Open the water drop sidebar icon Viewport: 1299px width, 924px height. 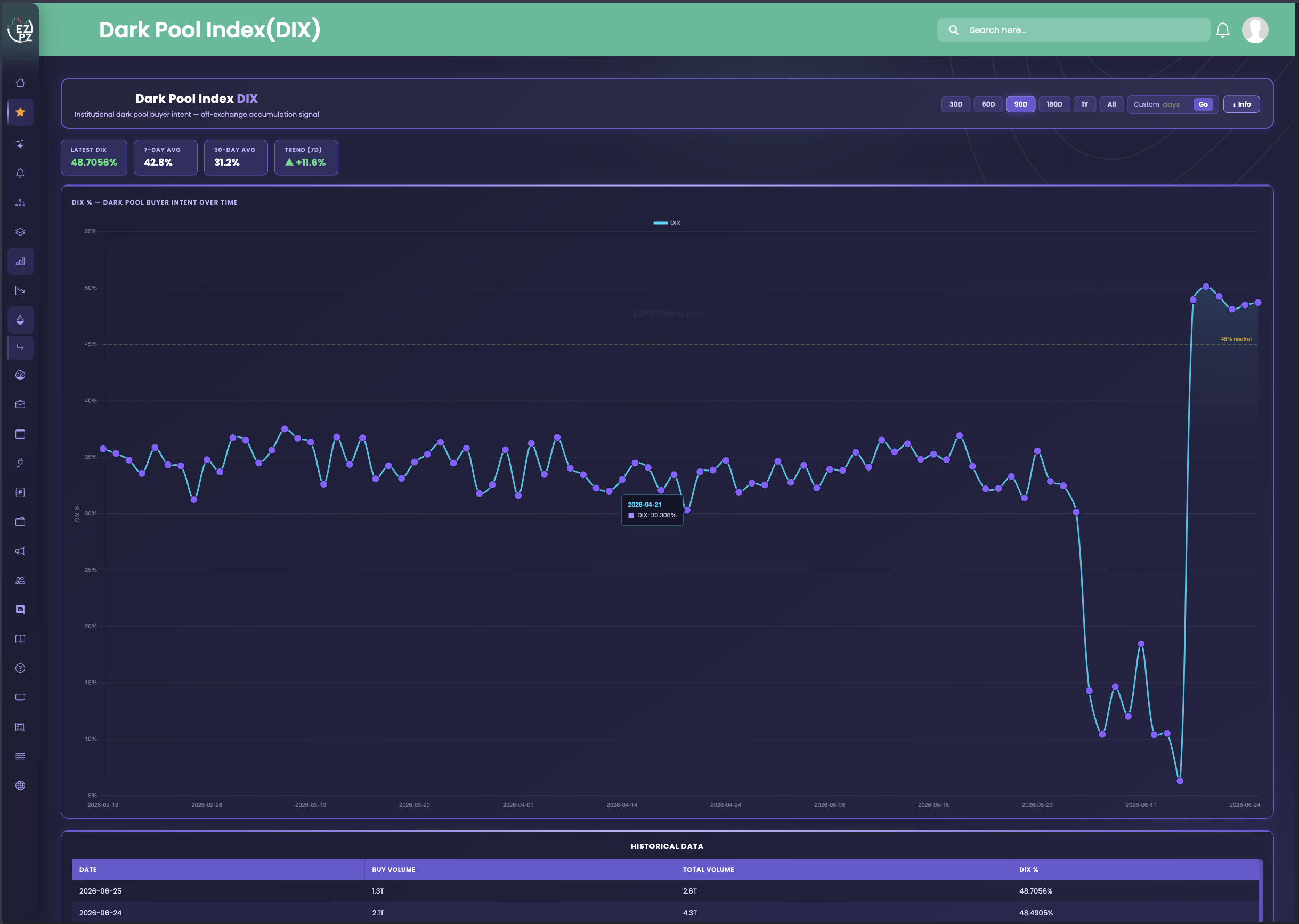point(20,320)
